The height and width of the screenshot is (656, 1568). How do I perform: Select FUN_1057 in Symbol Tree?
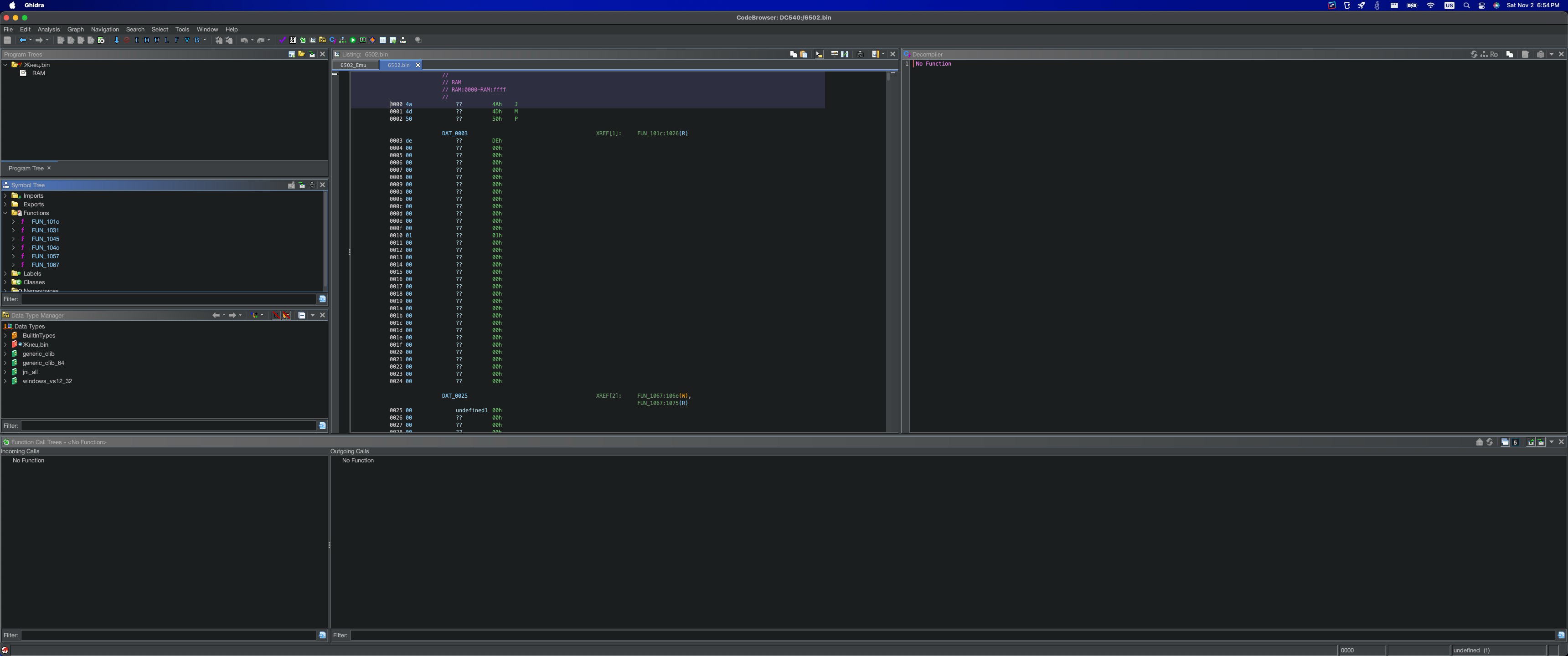(x=45, y=256)
